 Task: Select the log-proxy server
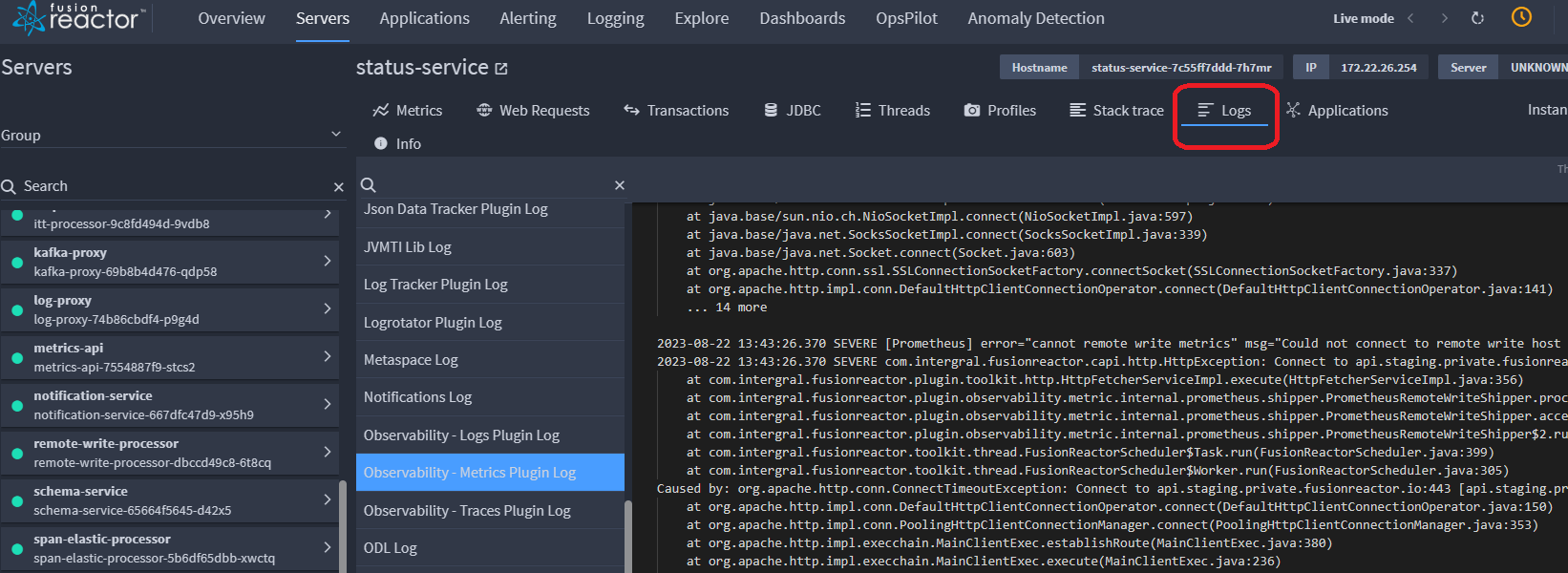[x=170, y=309]
